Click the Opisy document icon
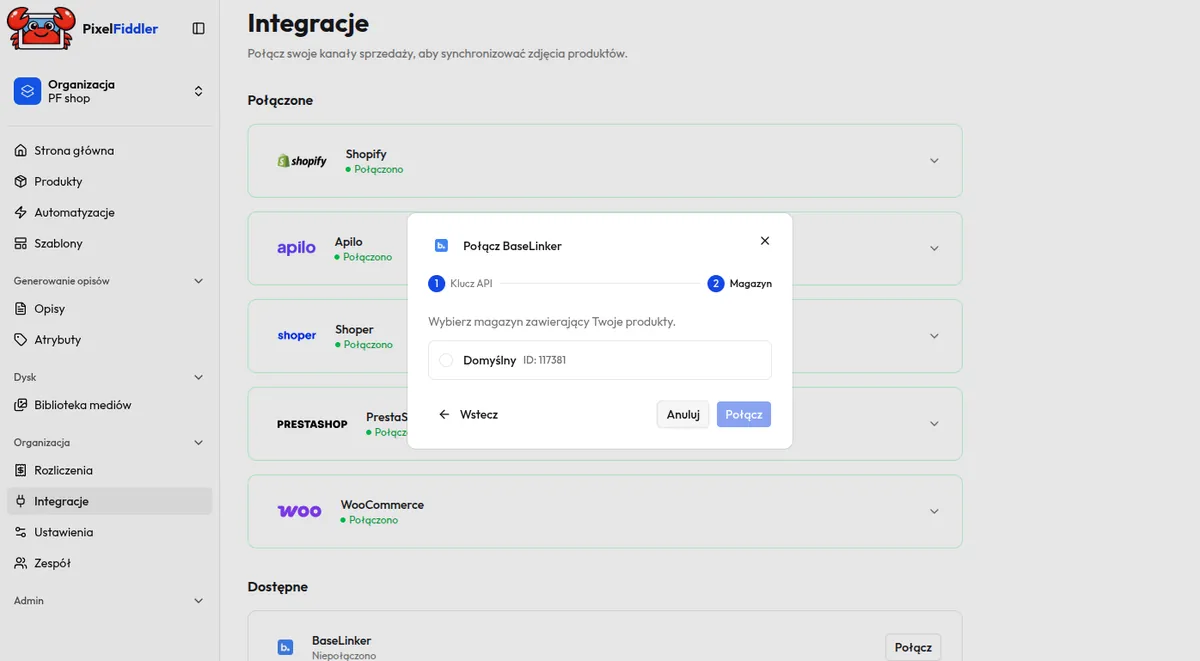 [x=21, y=309]
